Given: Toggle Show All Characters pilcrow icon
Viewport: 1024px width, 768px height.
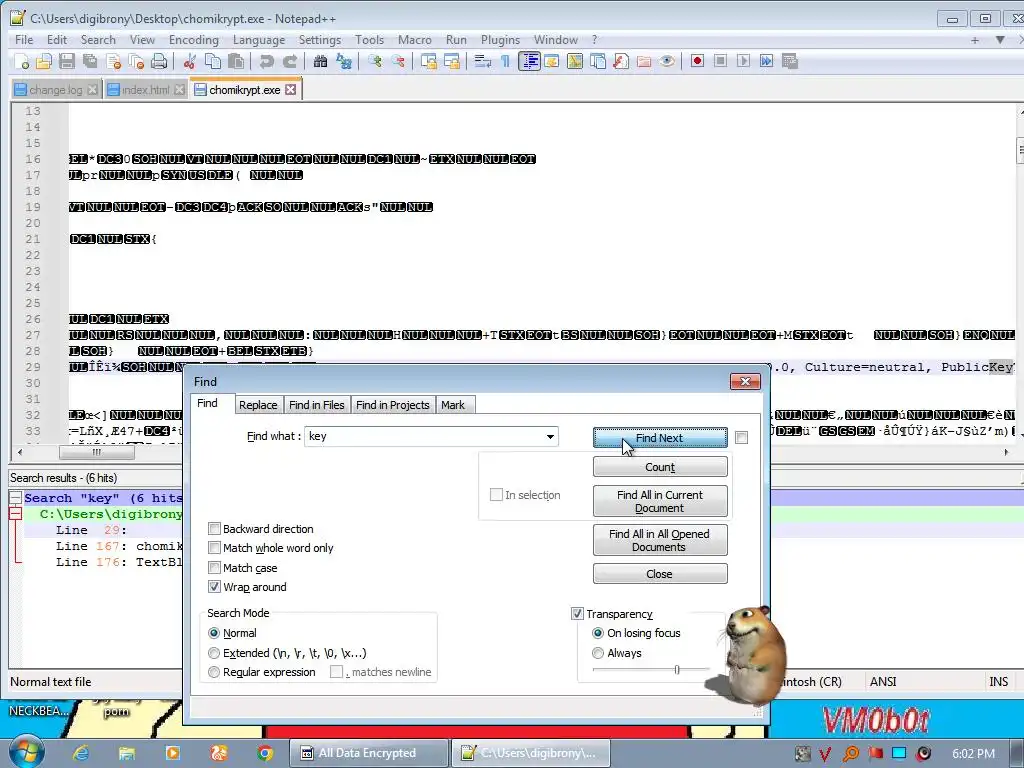Looking at the screenshot, I should click(505, 61).
